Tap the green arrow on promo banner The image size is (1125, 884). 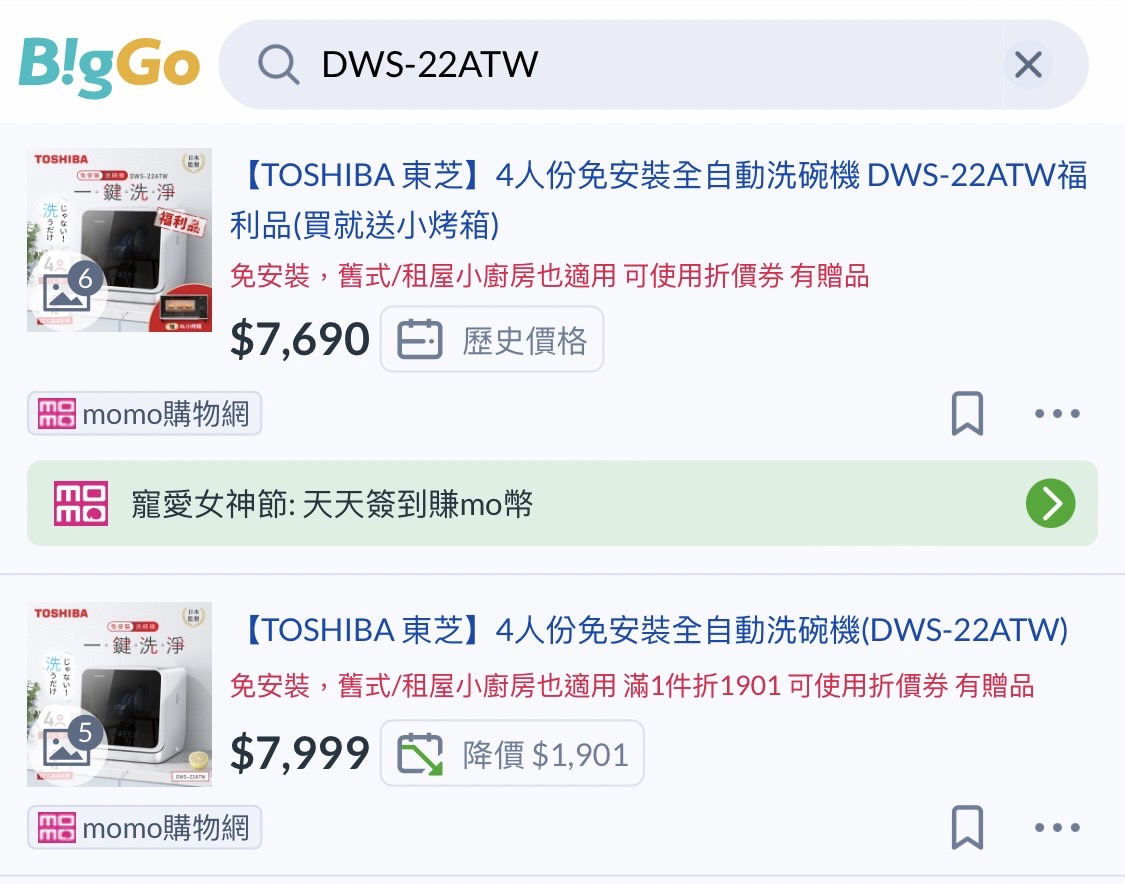pyautogui.click(x=1050, y=504)
